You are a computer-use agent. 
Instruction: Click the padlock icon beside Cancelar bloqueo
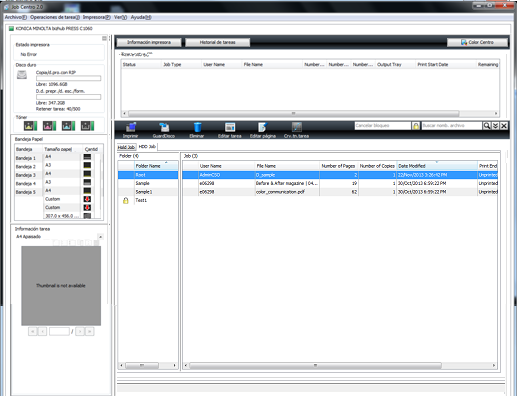coord(416,126)
